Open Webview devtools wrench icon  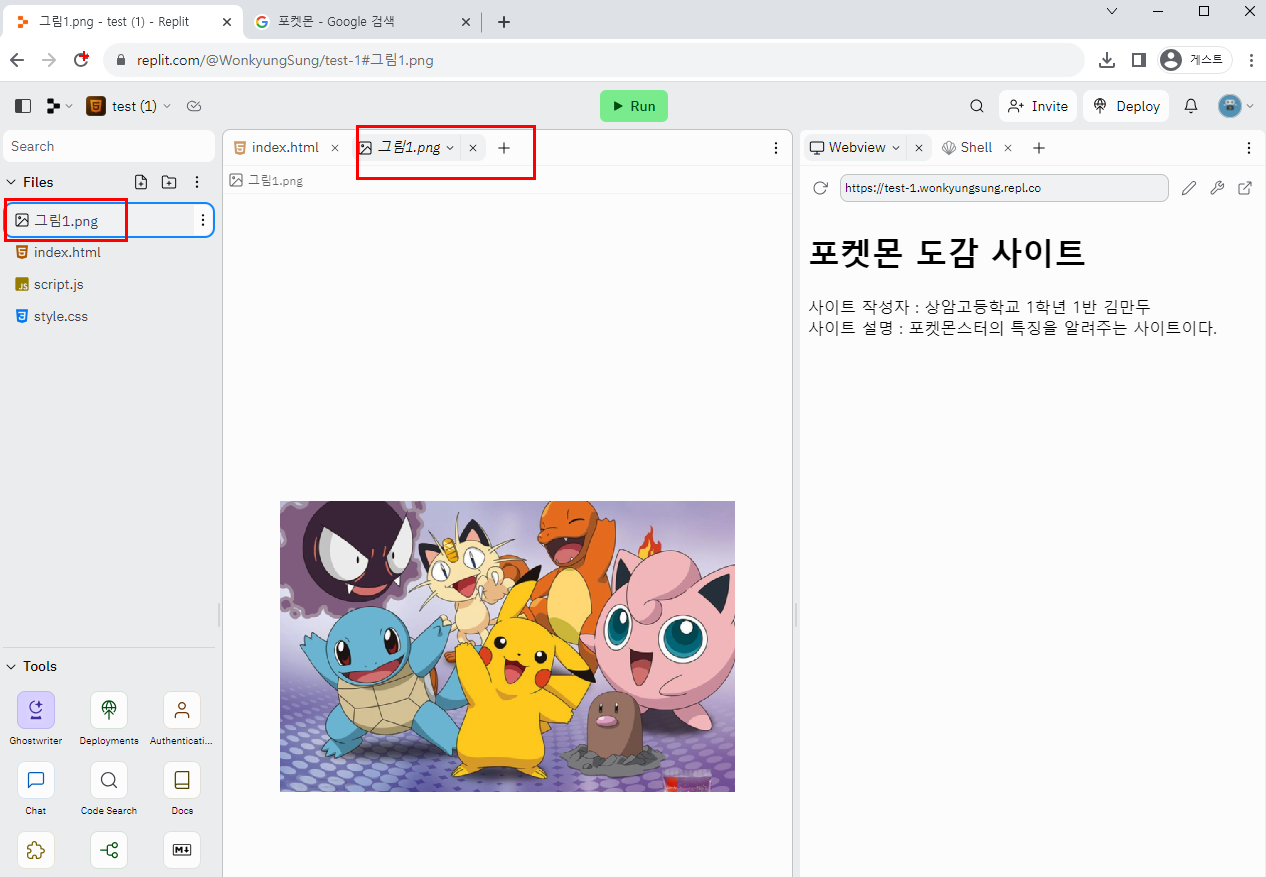(1217, 188)
